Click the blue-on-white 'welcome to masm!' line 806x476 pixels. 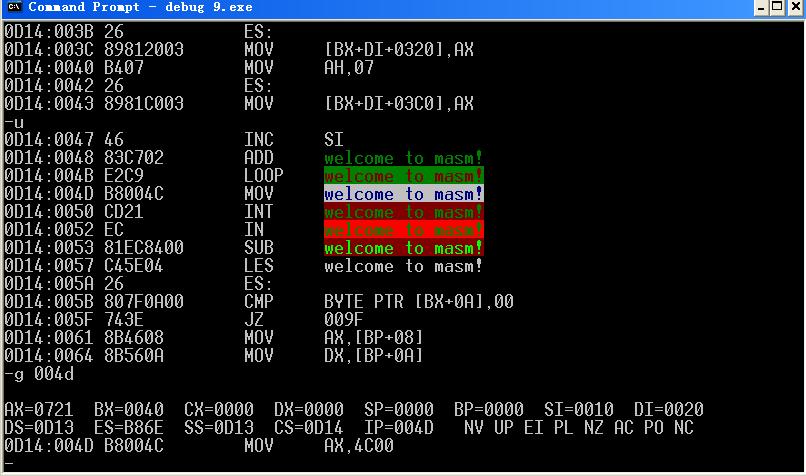[404, 194]
